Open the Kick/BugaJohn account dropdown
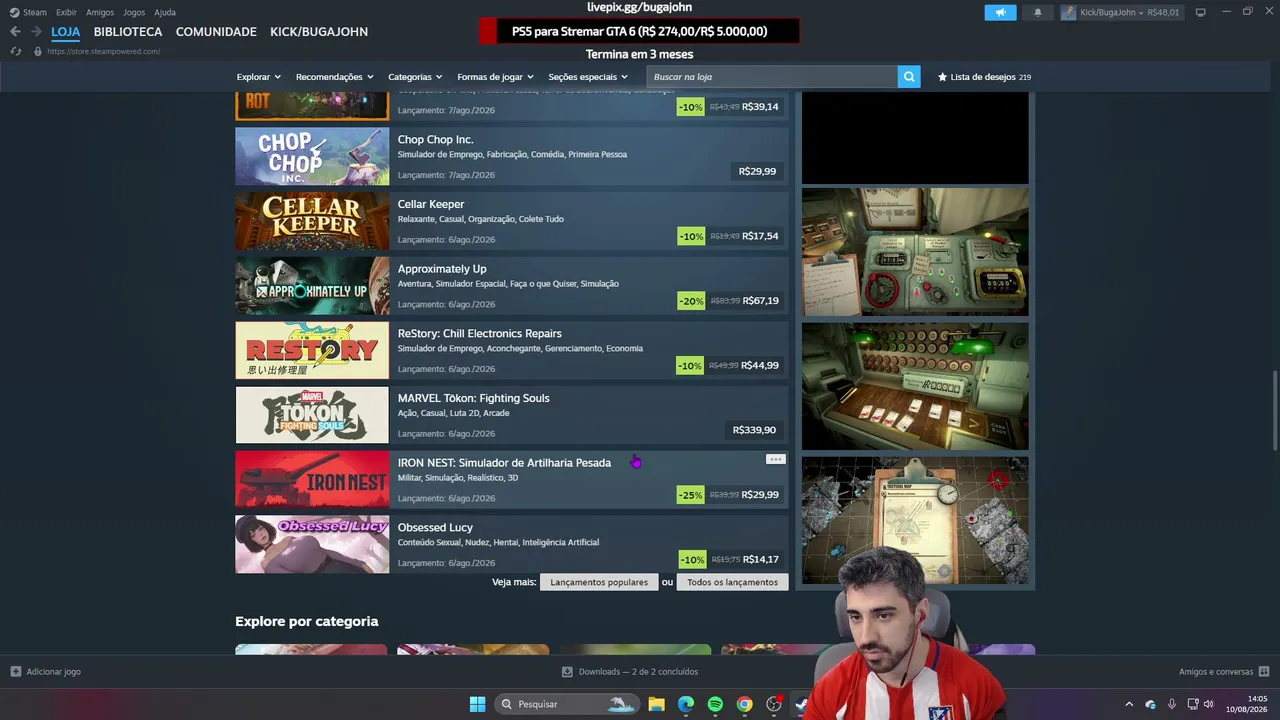This screenshot has height=720, width=1280. point(1112,12)
